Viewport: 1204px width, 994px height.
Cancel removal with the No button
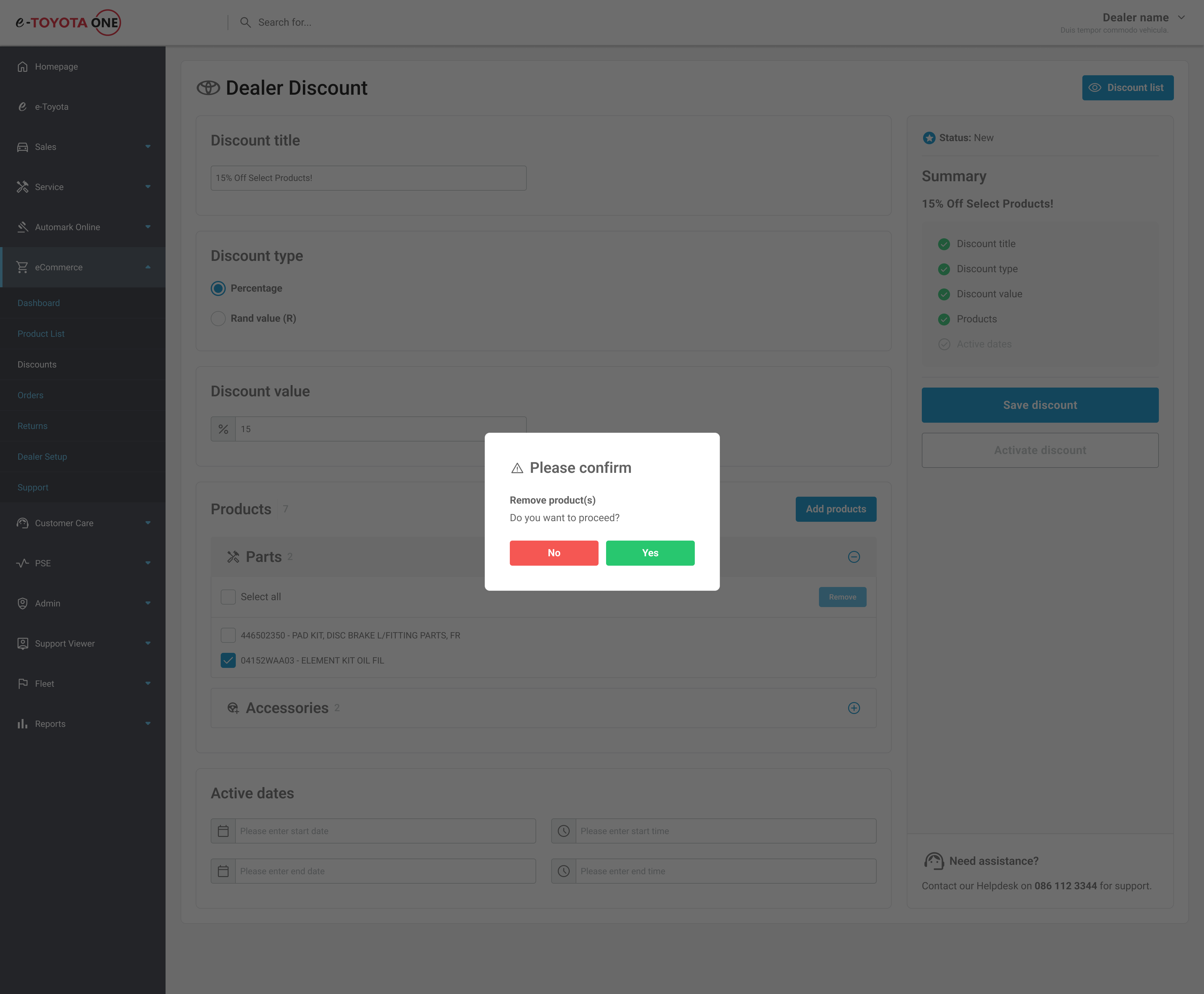click(554, 553)
